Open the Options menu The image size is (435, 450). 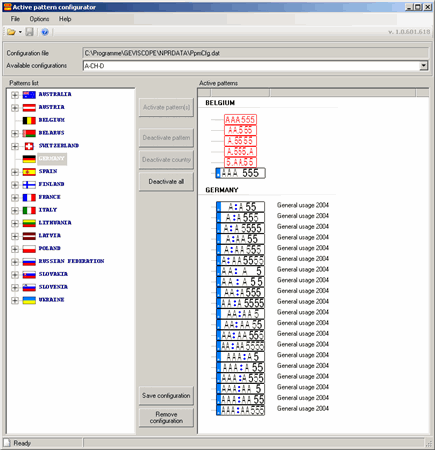tap(39, 19)
